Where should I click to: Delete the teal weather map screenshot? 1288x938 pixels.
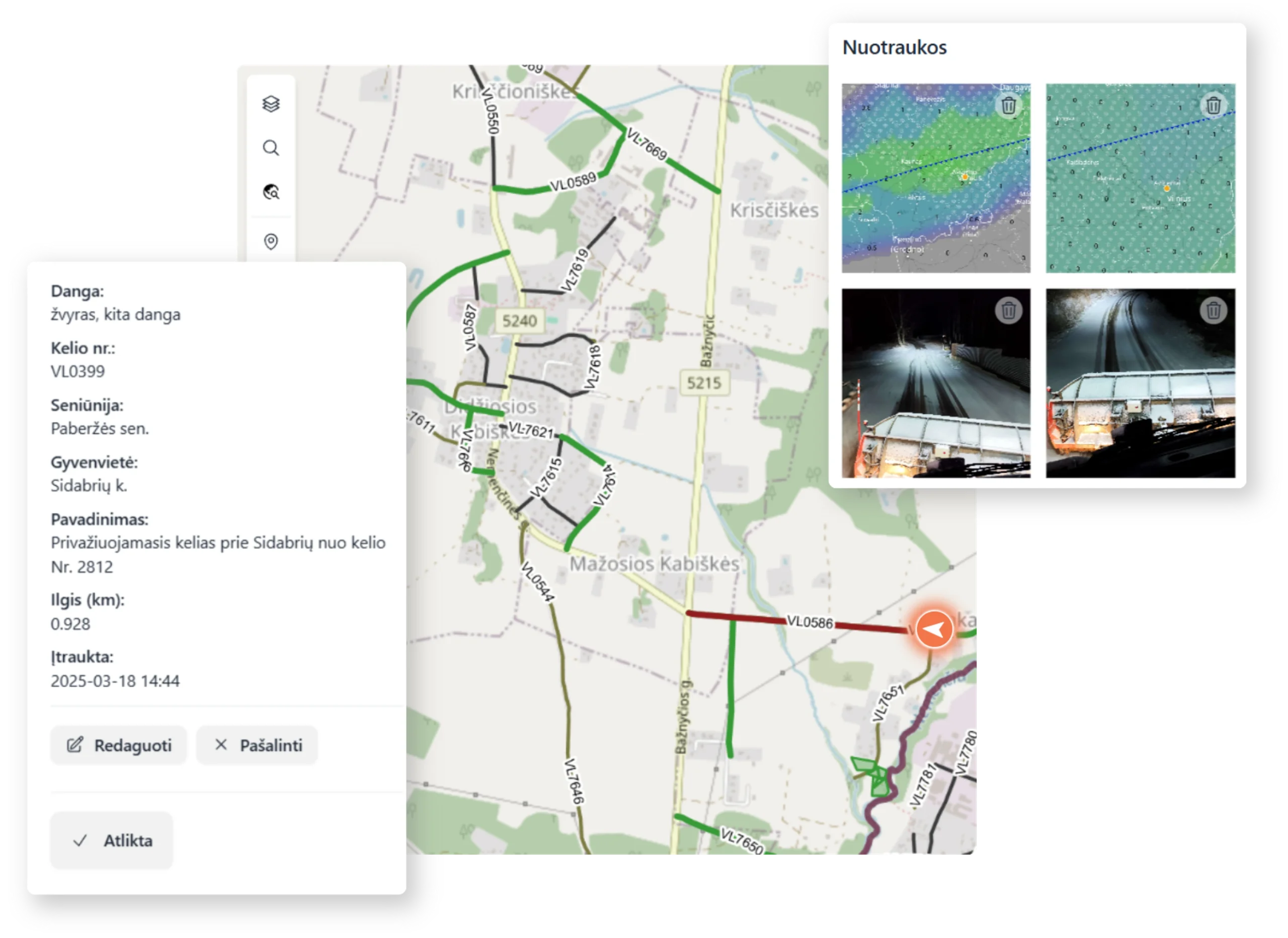(1214, 106)
